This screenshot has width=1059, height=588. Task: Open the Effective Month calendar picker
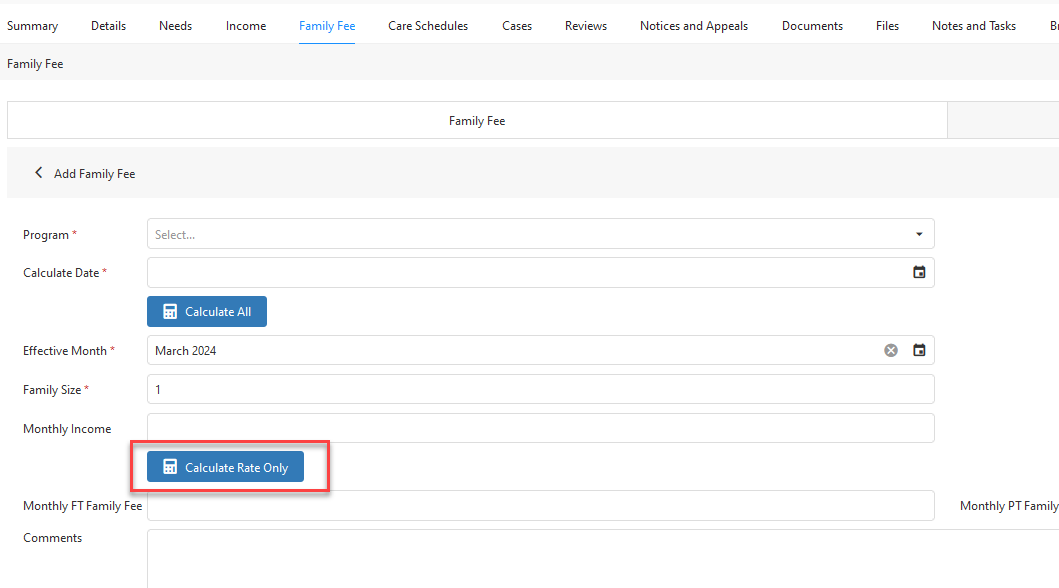click(x=919, y=350)
